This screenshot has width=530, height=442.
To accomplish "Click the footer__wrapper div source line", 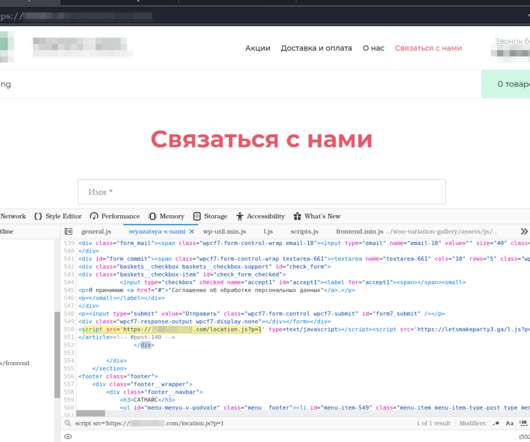I will click(x=142, y=384).
